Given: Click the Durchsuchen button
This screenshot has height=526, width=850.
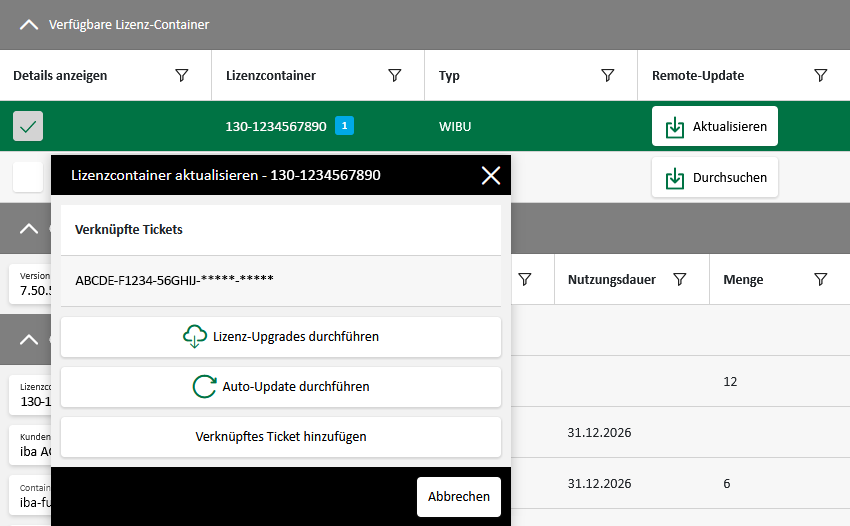Looking at the screenshot, I should click(714, 177).
